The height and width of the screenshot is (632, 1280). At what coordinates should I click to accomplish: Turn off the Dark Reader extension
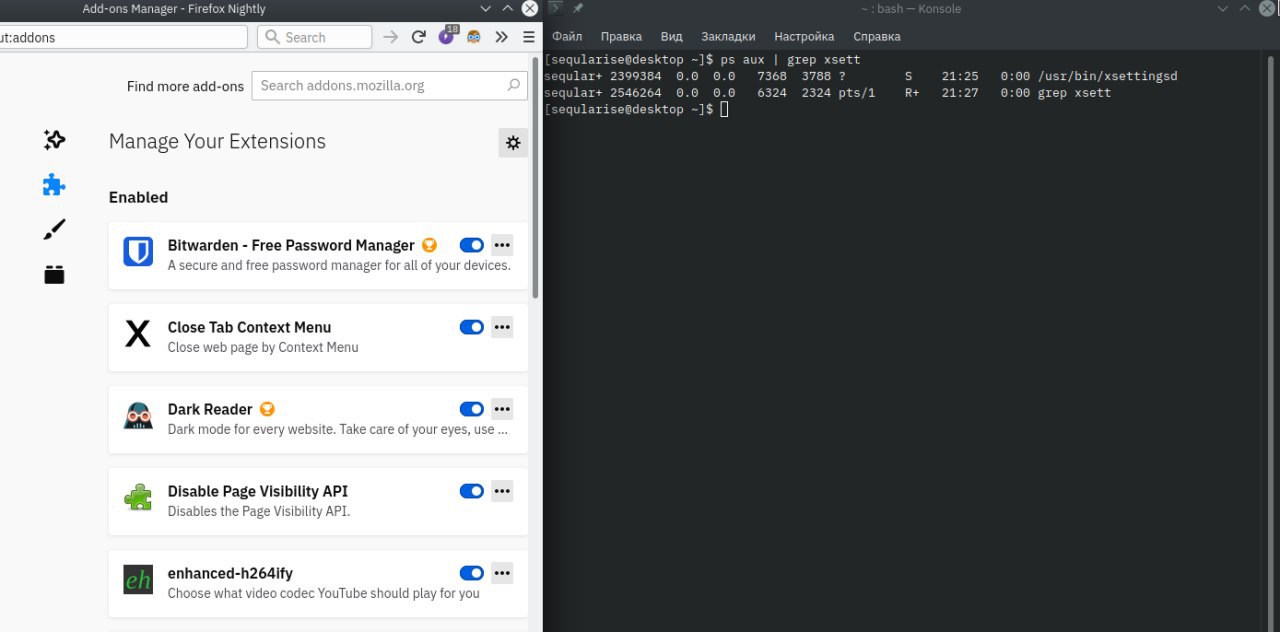tap(472, 409)
